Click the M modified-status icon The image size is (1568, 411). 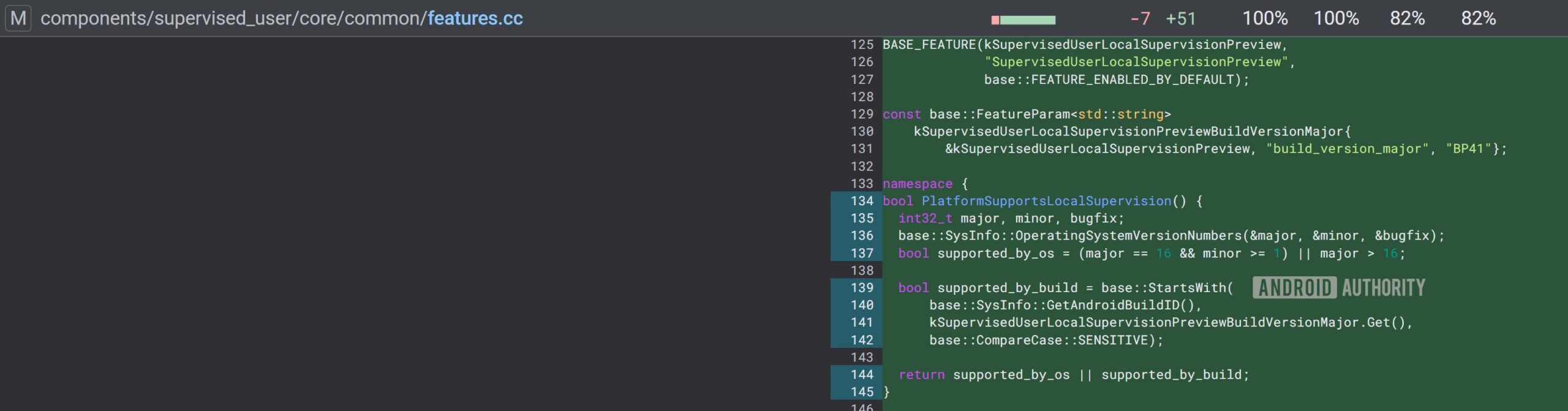(18, 18)
